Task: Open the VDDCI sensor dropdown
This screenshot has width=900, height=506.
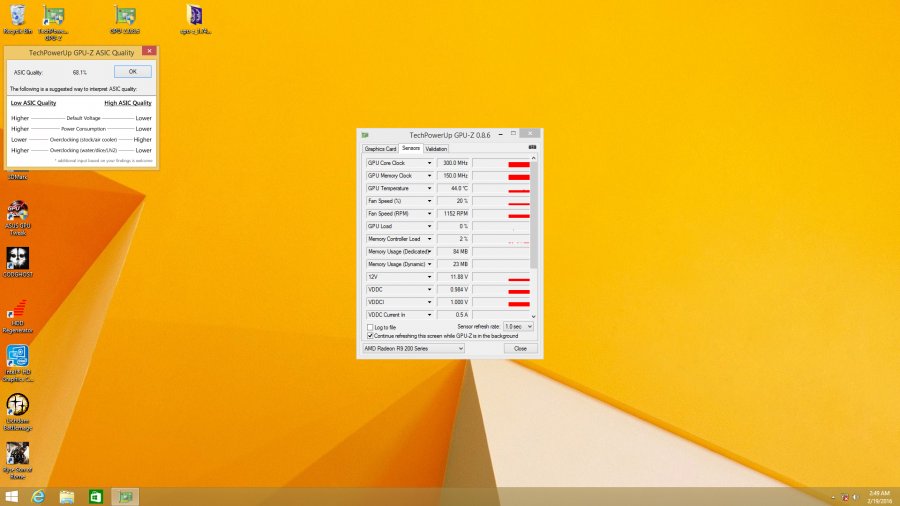Action: click(429, 302)
